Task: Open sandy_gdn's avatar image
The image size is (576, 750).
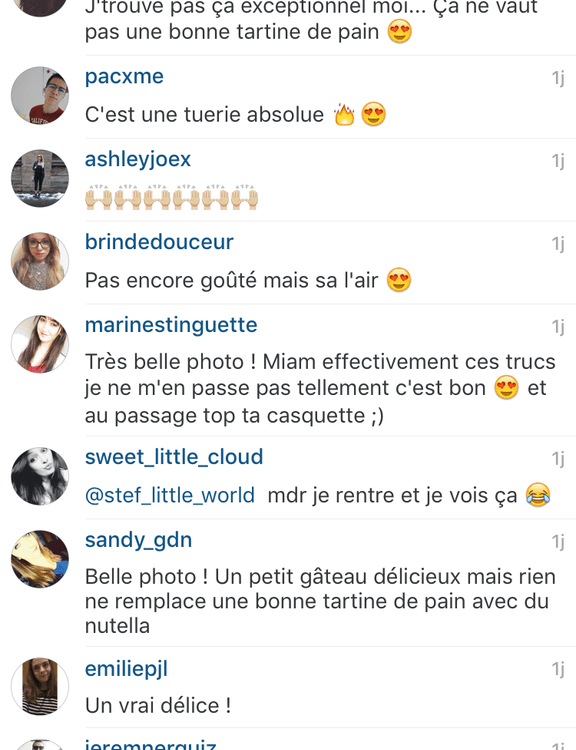Action: tap(40, 559)
